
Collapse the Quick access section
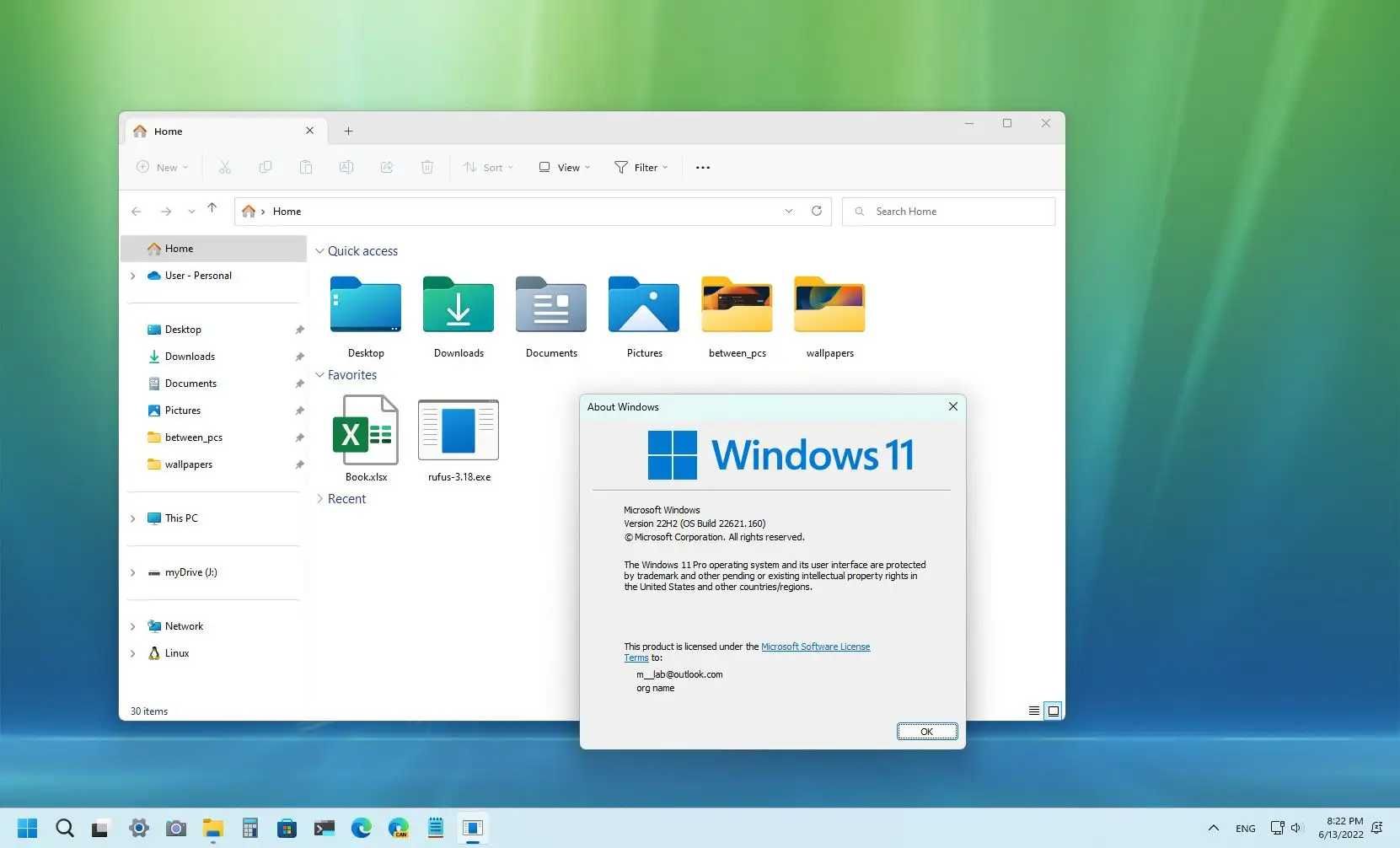point(319,251)
